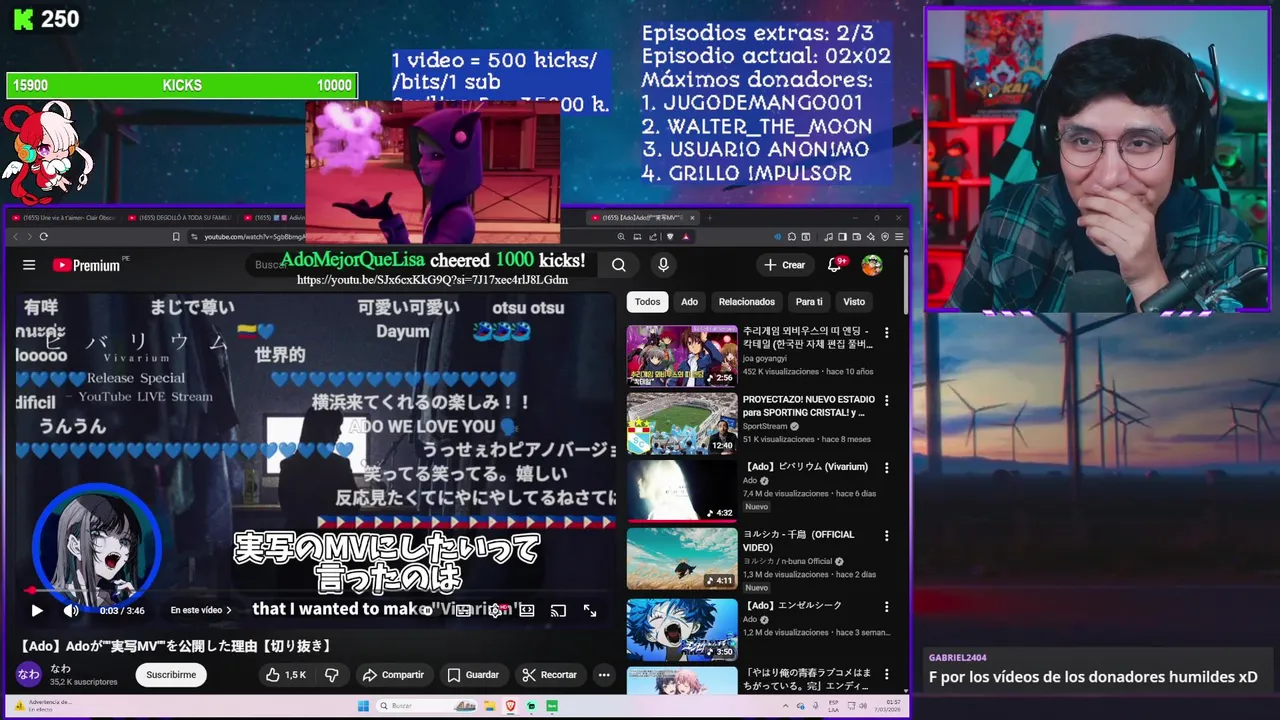Click Compartir to share the video
1280x720 pixels.
pos(393,675)
